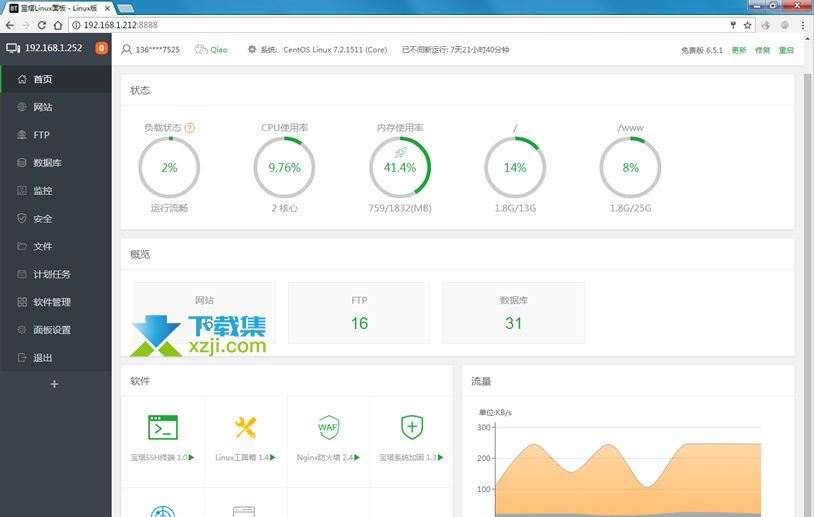The height and width of the screenshot is (517, 814).
Task: Click the / disk 14% gauge
Action: (515, 167)
